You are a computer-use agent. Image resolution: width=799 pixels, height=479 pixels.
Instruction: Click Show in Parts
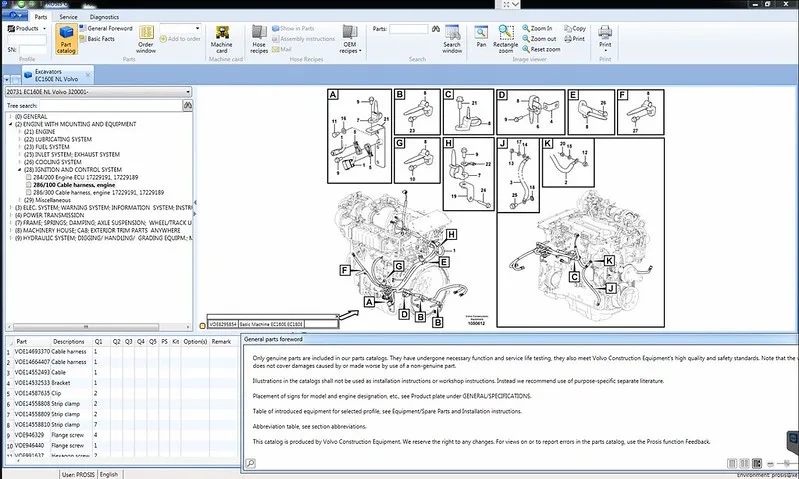click(x=293, y=29)
